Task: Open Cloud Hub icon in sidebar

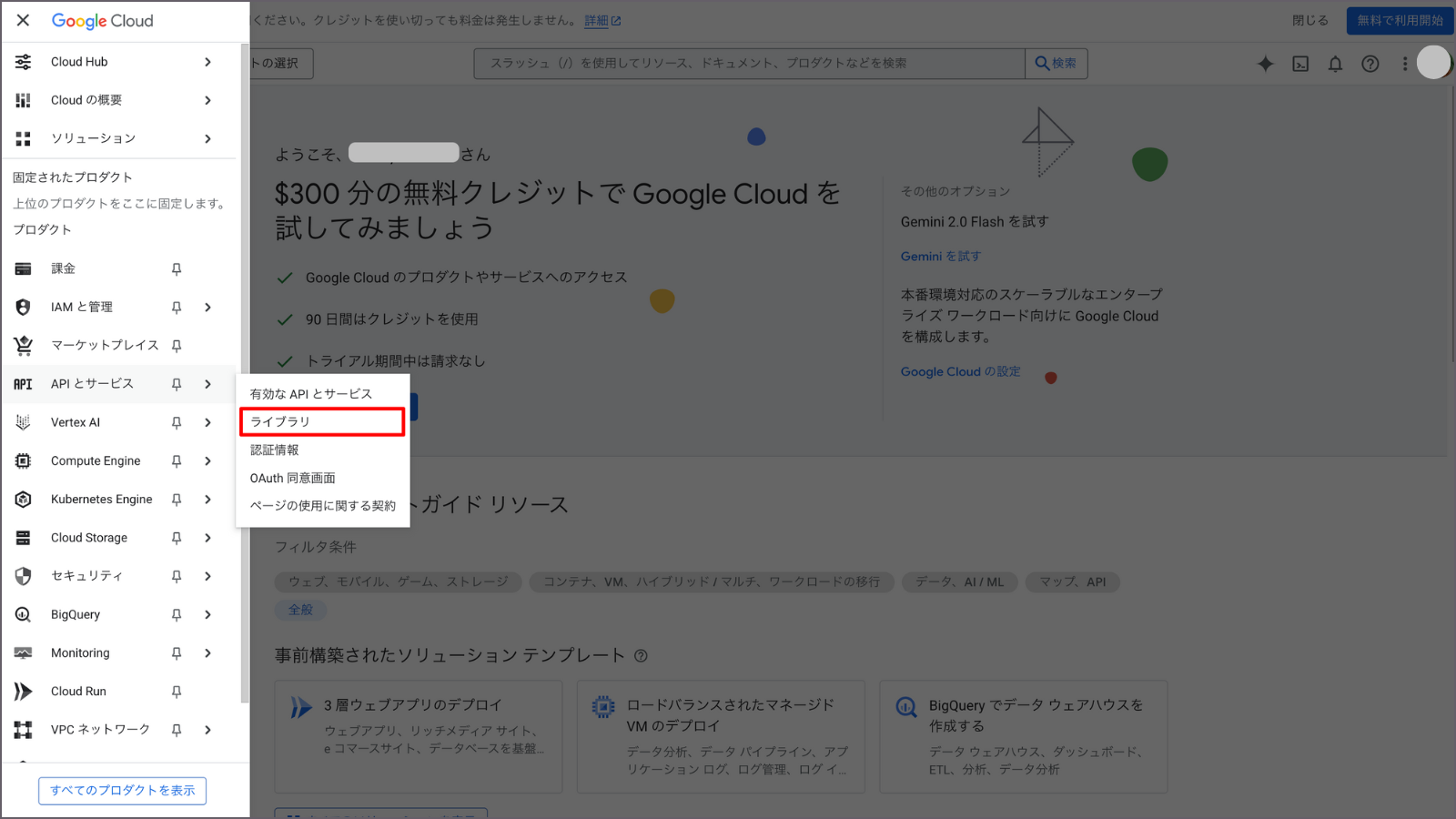Action: pos(23,62)
